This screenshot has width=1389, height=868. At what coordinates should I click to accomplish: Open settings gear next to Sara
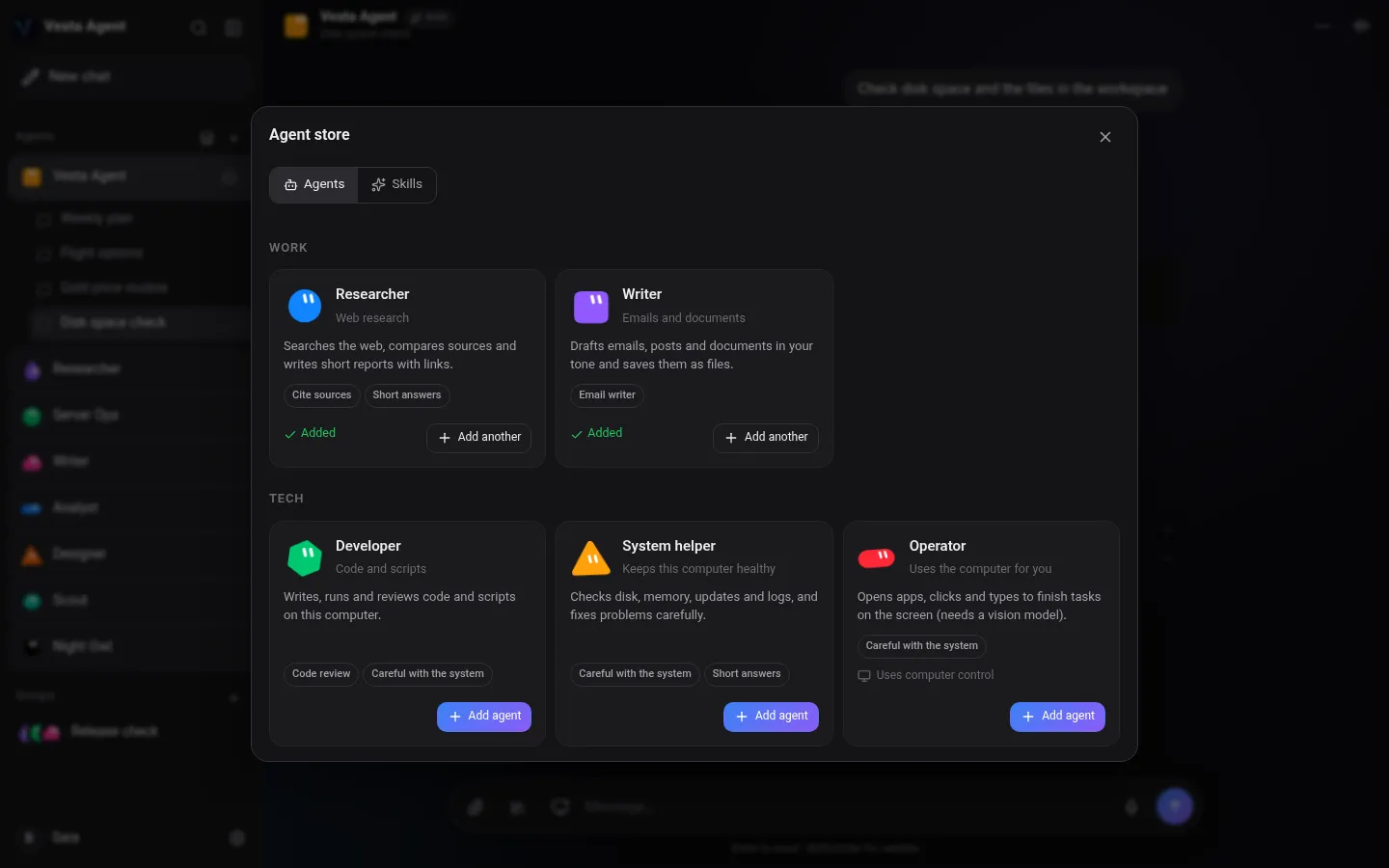tap(237, 838)
